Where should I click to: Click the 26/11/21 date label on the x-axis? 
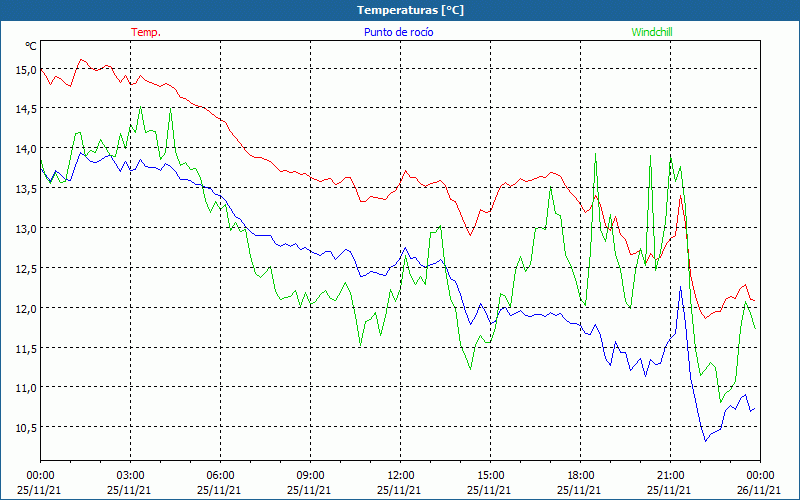click(759, 490)
